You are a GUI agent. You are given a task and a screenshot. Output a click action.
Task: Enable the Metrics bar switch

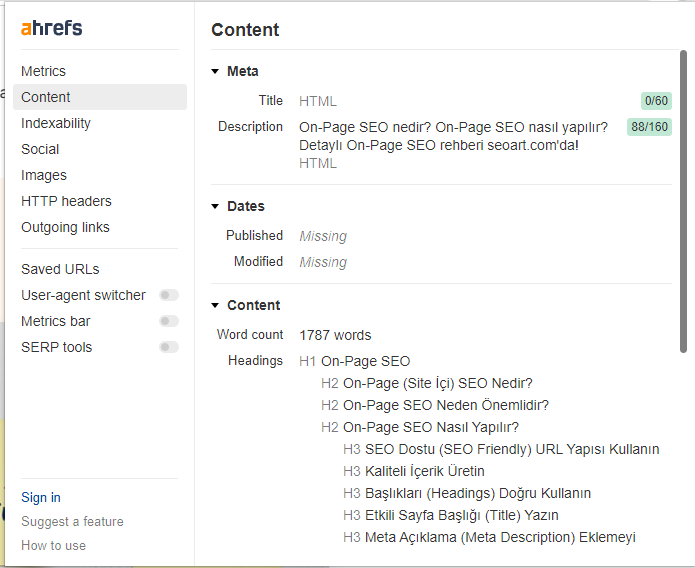(x=169, y=321)
